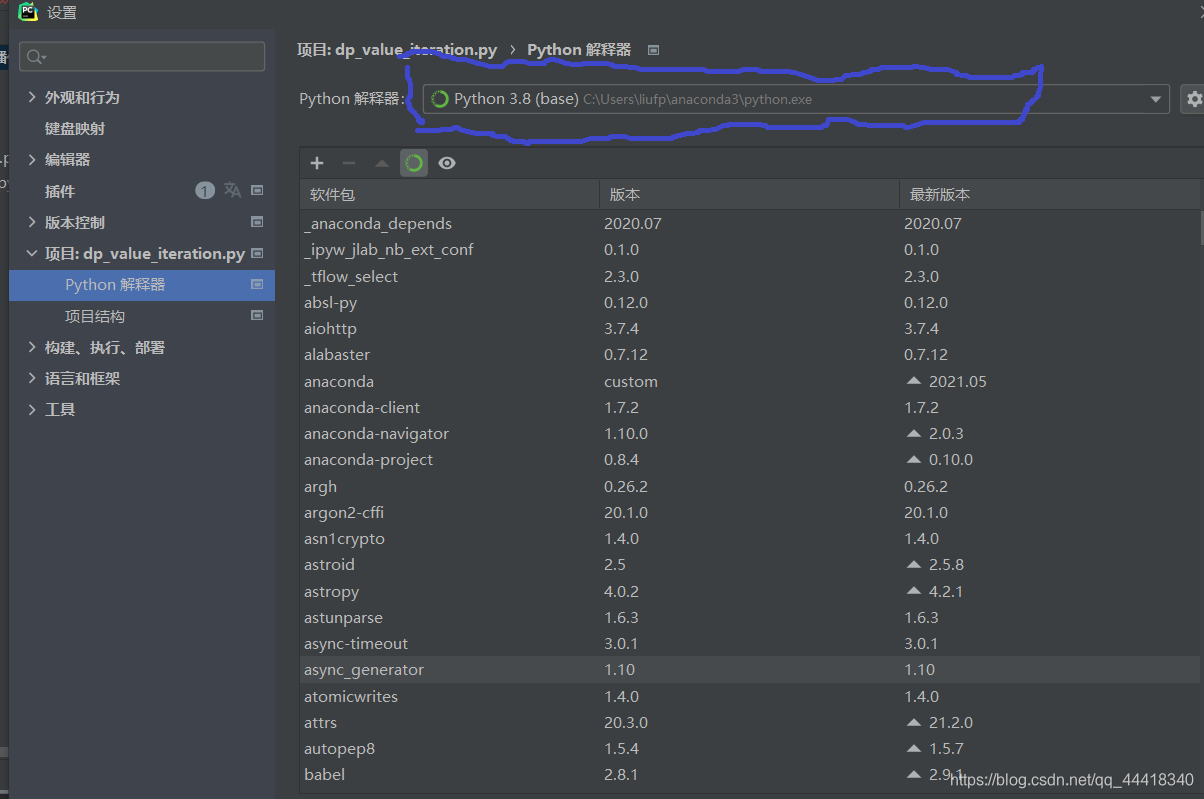Viewport: 1204px width, 799px height.
Task: Click upgrade arrow next to attrs 21.2.0
Action: [x=913, y=722]
